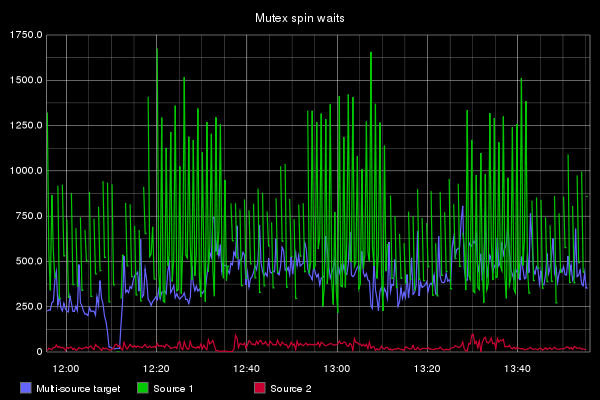This screenshot has height=400, width=600.
Task: Pick the 12:40 time axis label
Action: [247, 368]
